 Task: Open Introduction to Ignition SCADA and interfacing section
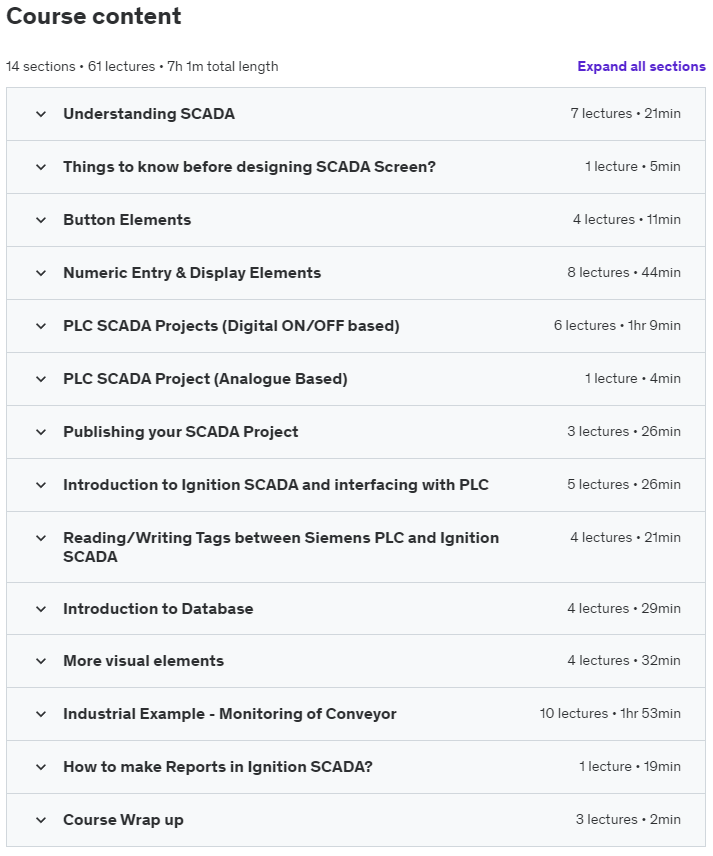coord(275,485)
